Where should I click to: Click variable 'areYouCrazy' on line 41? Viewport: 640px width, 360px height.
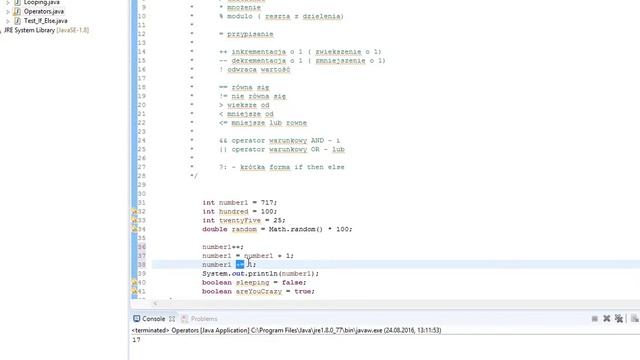click(x=259, y=291)
